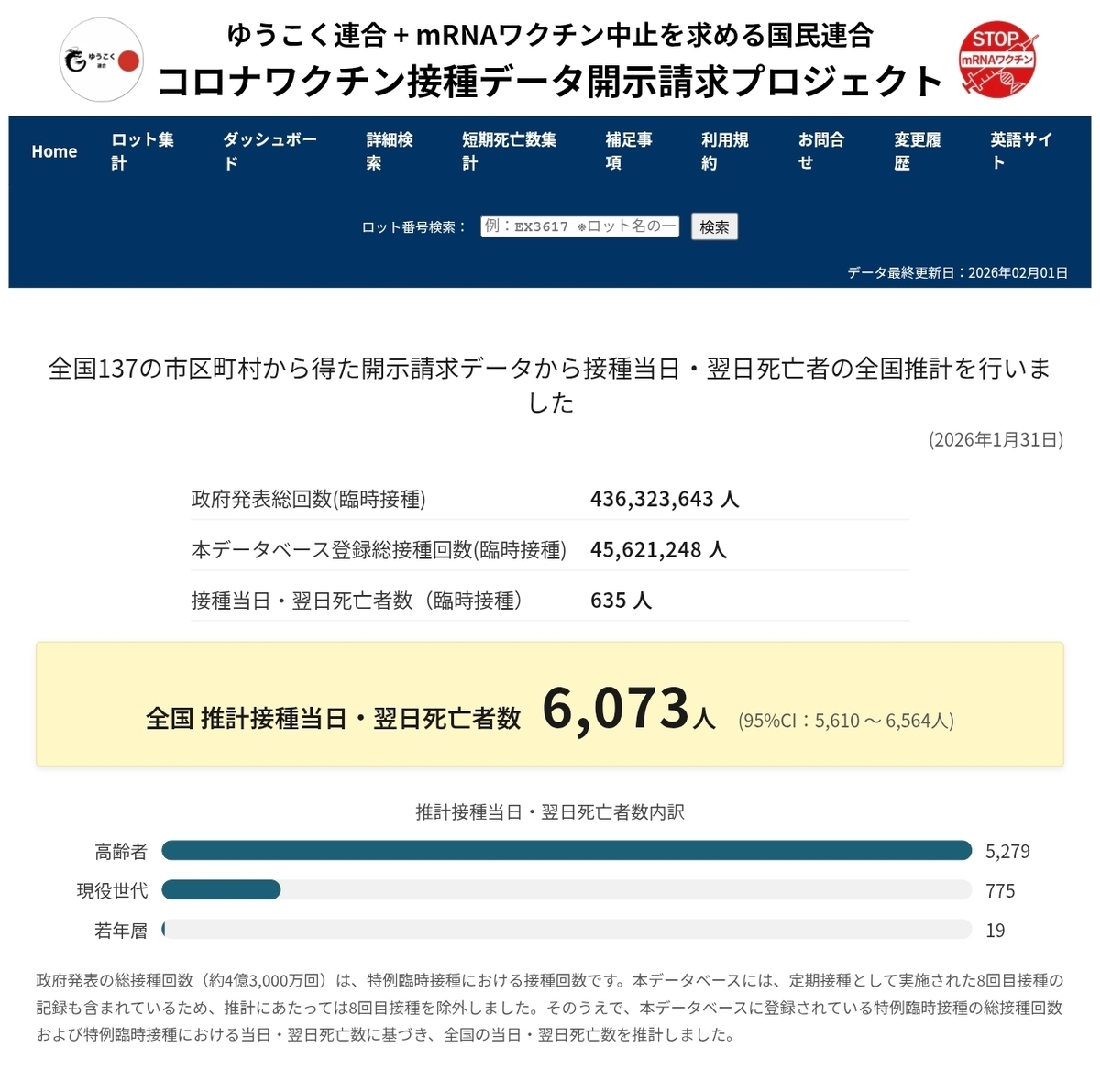Image resolution: width=1100 pixels, height=1092 pixels.
Task: Open the ロット集計 menu item
Action: (x=142, y=151)
